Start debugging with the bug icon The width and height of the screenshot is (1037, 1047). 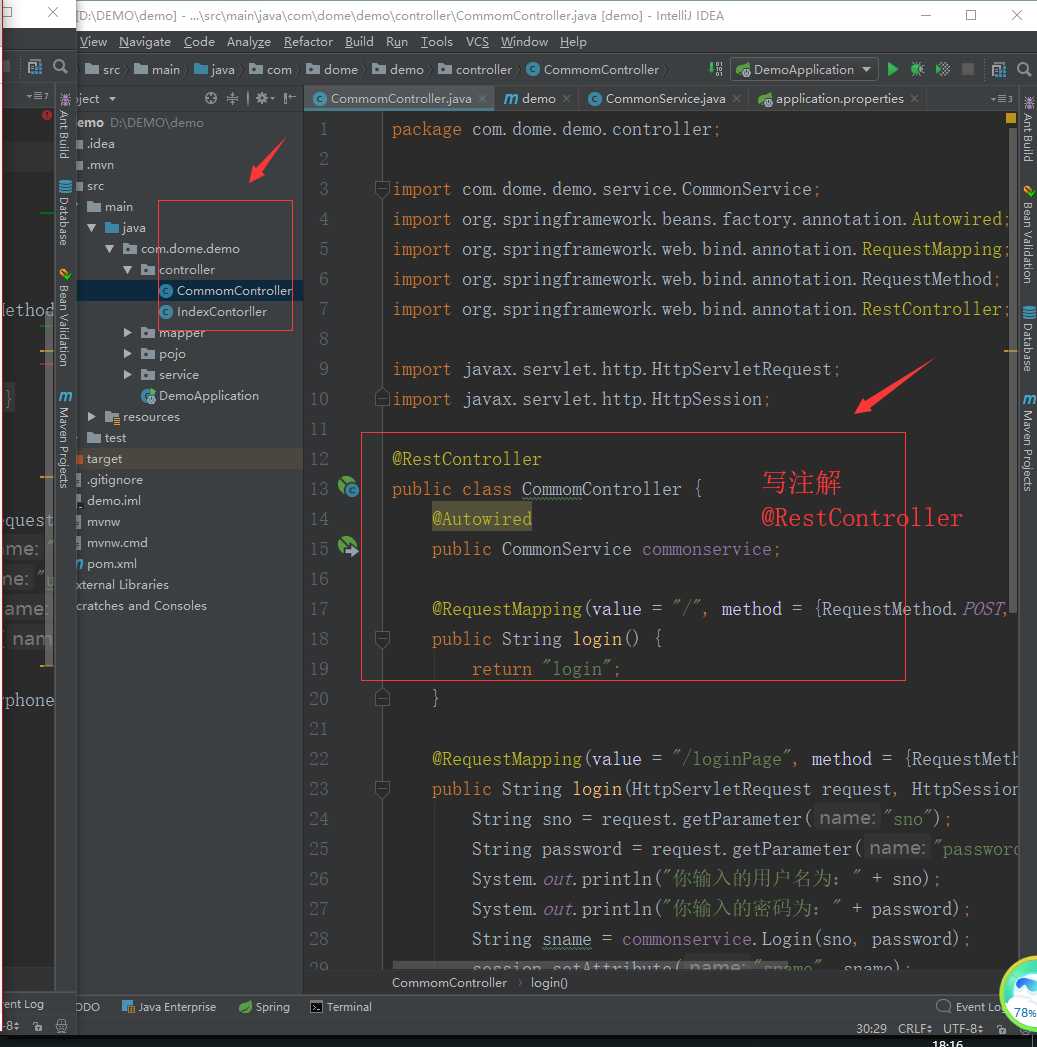tap(917, 69)
